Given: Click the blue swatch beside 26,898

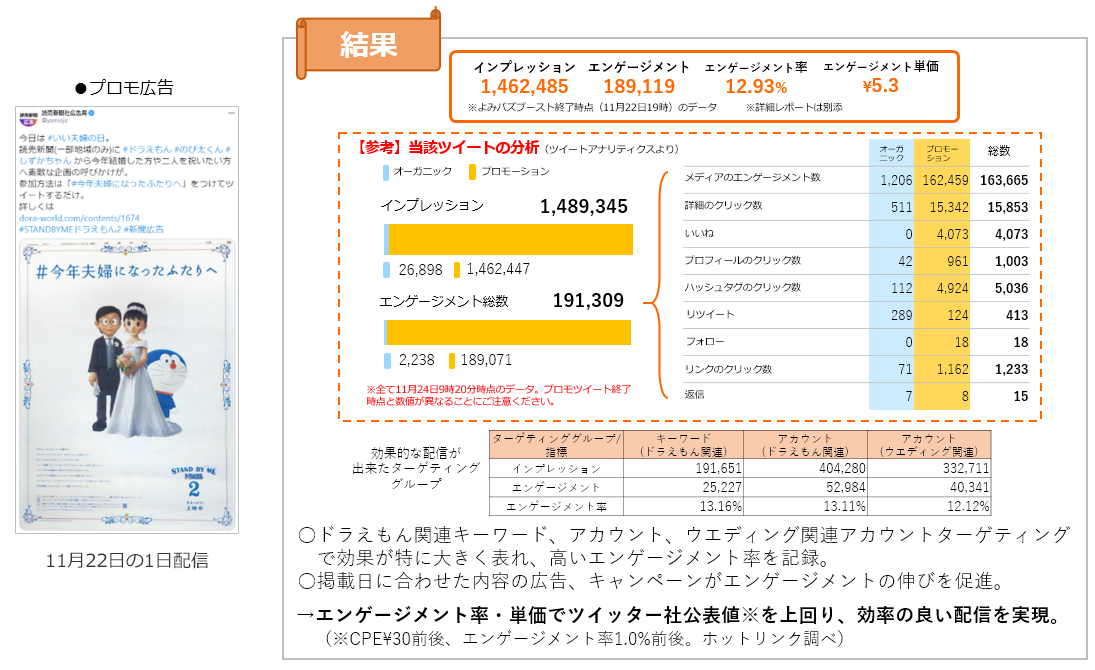Looking at the screenshot, I should point(387,270).
